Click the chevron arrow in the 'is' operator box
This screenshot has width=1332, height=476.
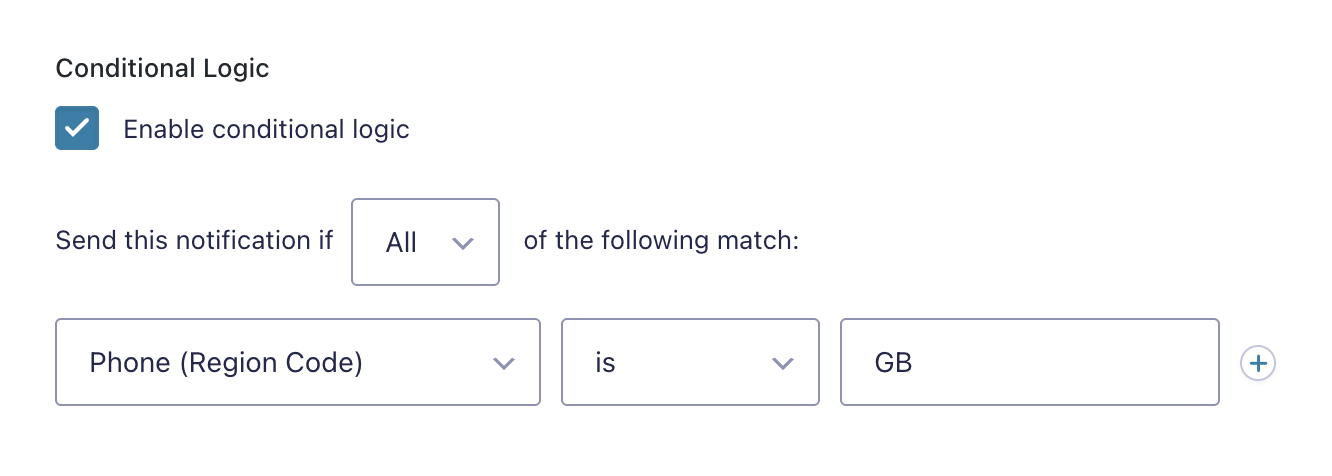coord(783,363)
